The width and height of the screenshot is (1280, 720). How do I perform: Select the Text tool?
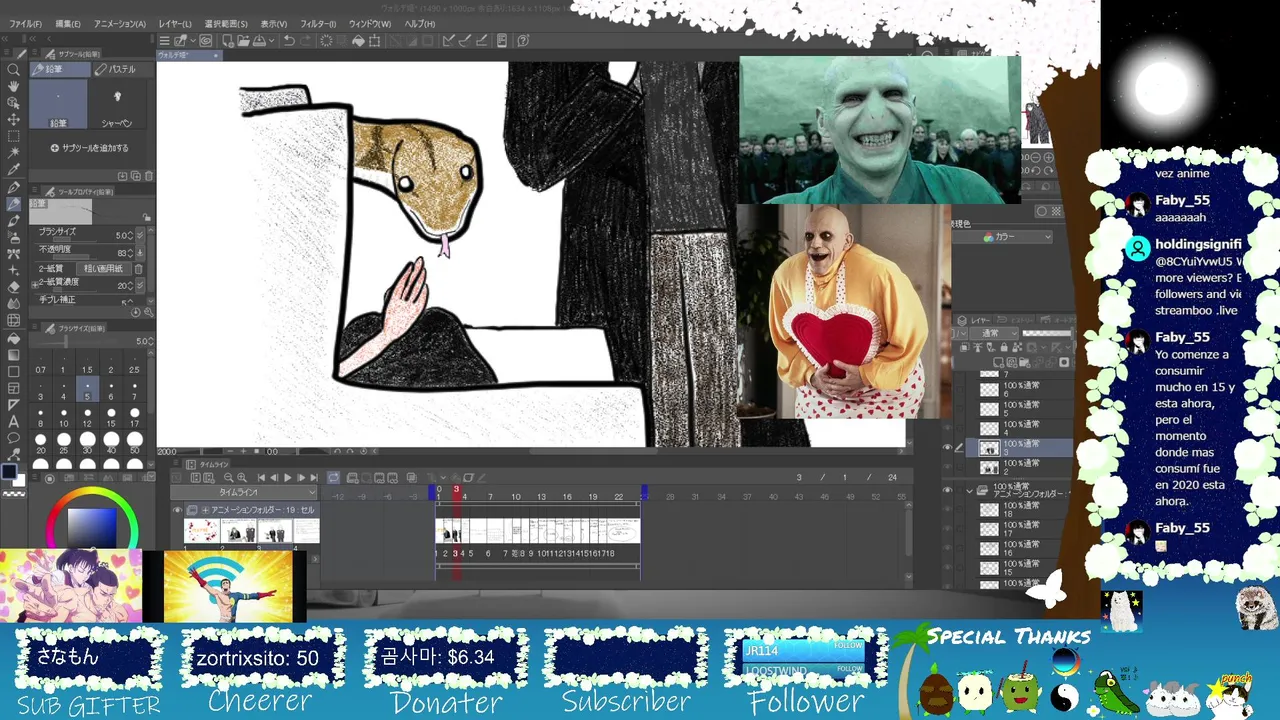click(14, 421)
